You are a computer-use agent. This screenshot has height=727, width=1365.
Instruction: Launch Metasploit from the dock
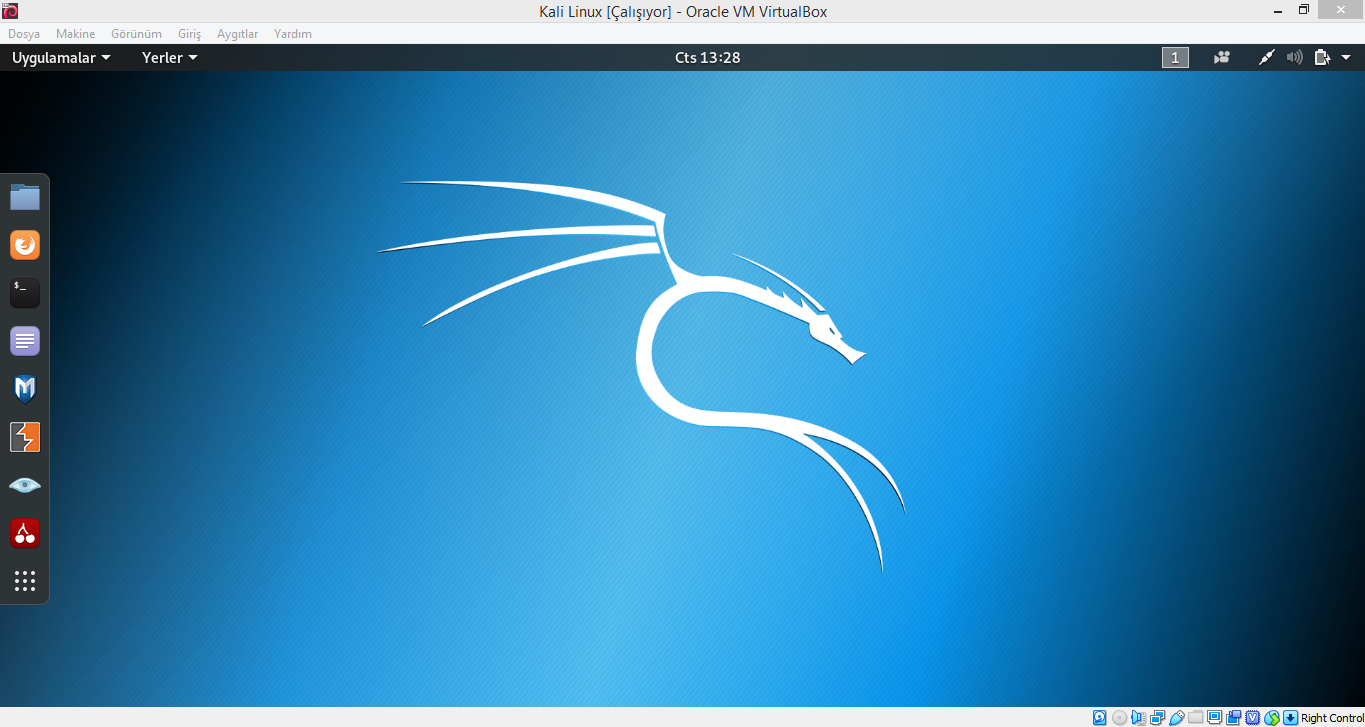pos(25,389)
